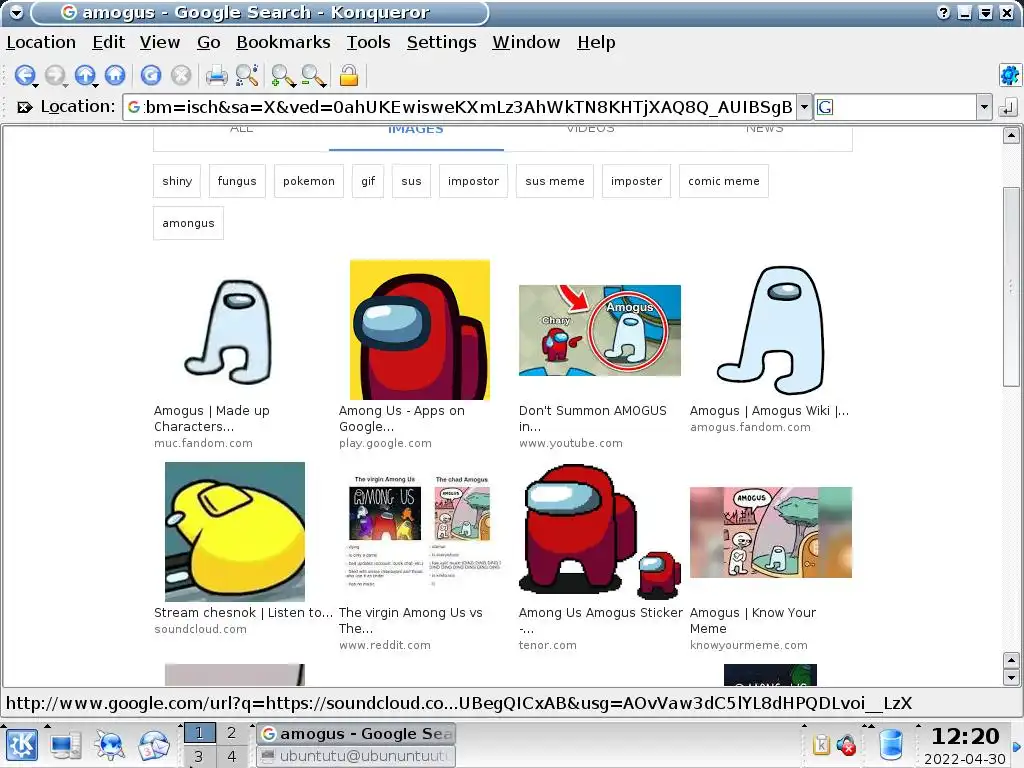Filter results by 'fungus' chip
1024x768 pixels.
237,181
